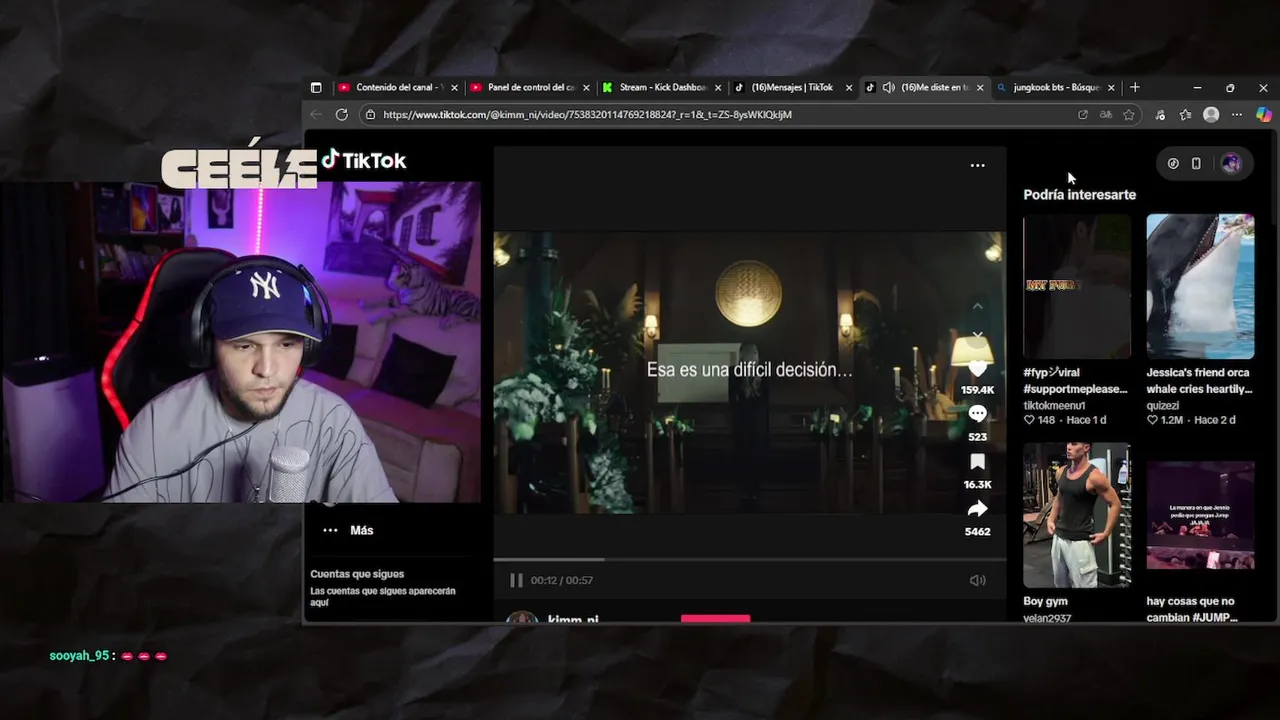Add this page to favorites with the star
1280x720 pixels.
[1129, 115]
